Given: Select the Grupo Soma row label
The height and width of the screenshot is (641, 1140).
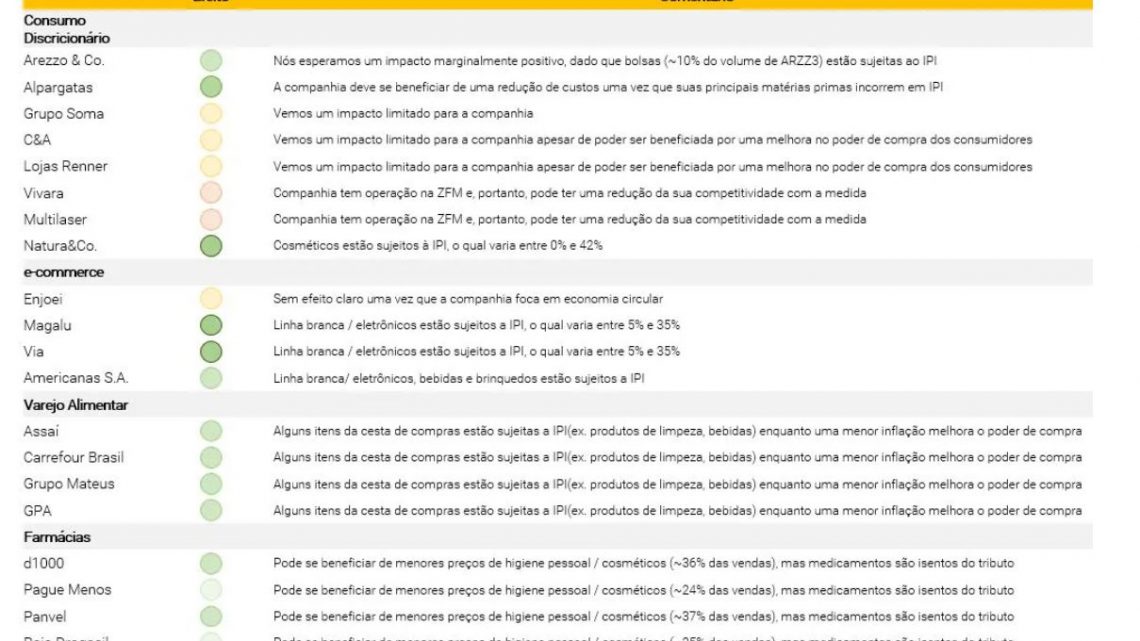Looking at the screenshot, I should [63, 113].
